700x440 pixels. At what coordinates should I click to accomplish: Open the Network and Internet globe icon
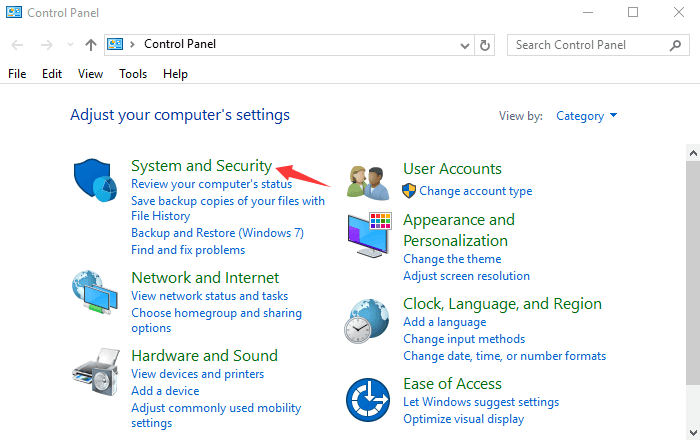(95, 292)
